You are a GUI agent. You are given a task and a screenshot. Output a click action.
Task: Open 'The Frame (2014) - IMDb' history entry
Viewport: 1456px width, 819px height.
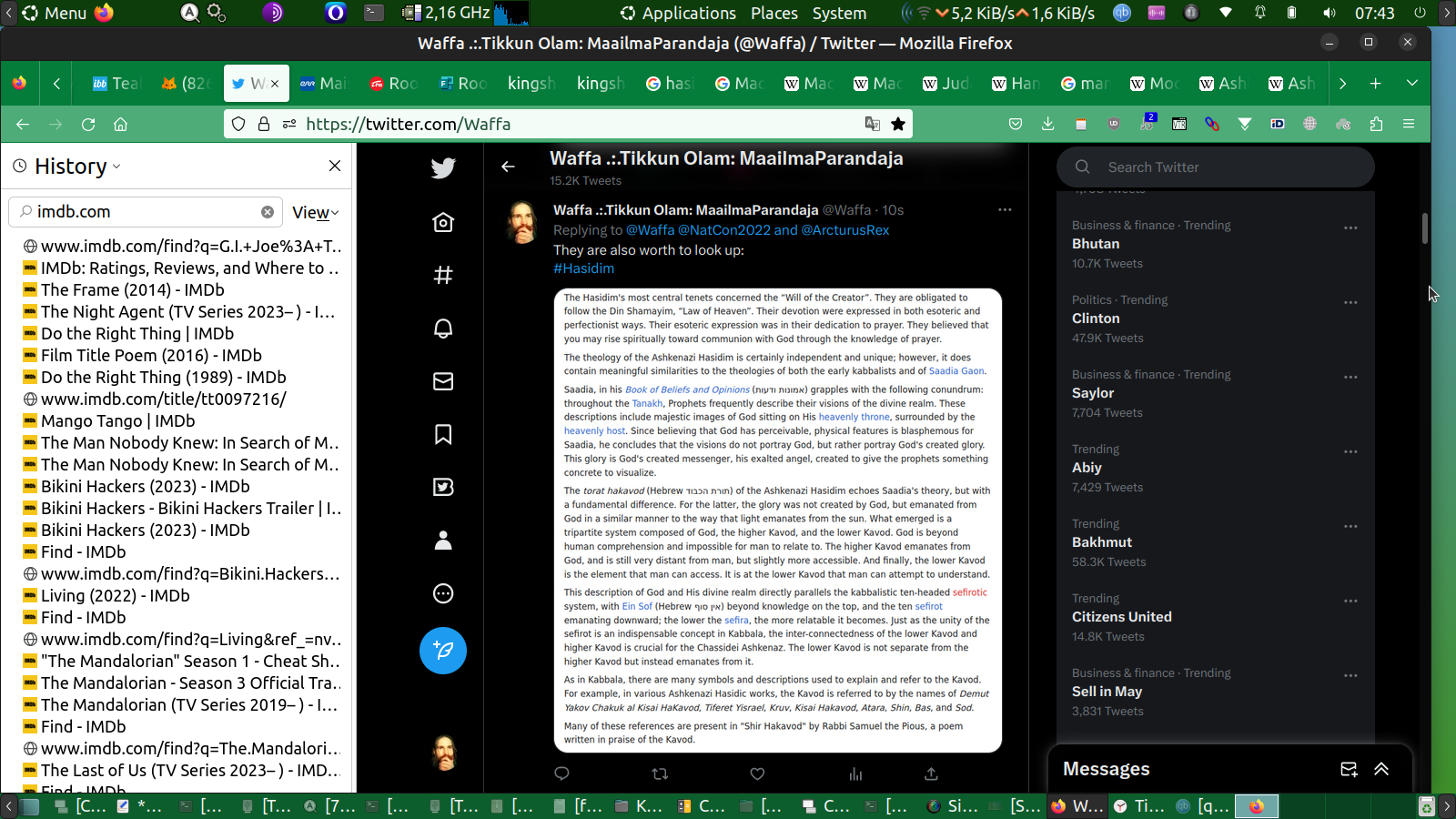coord(133,290)
